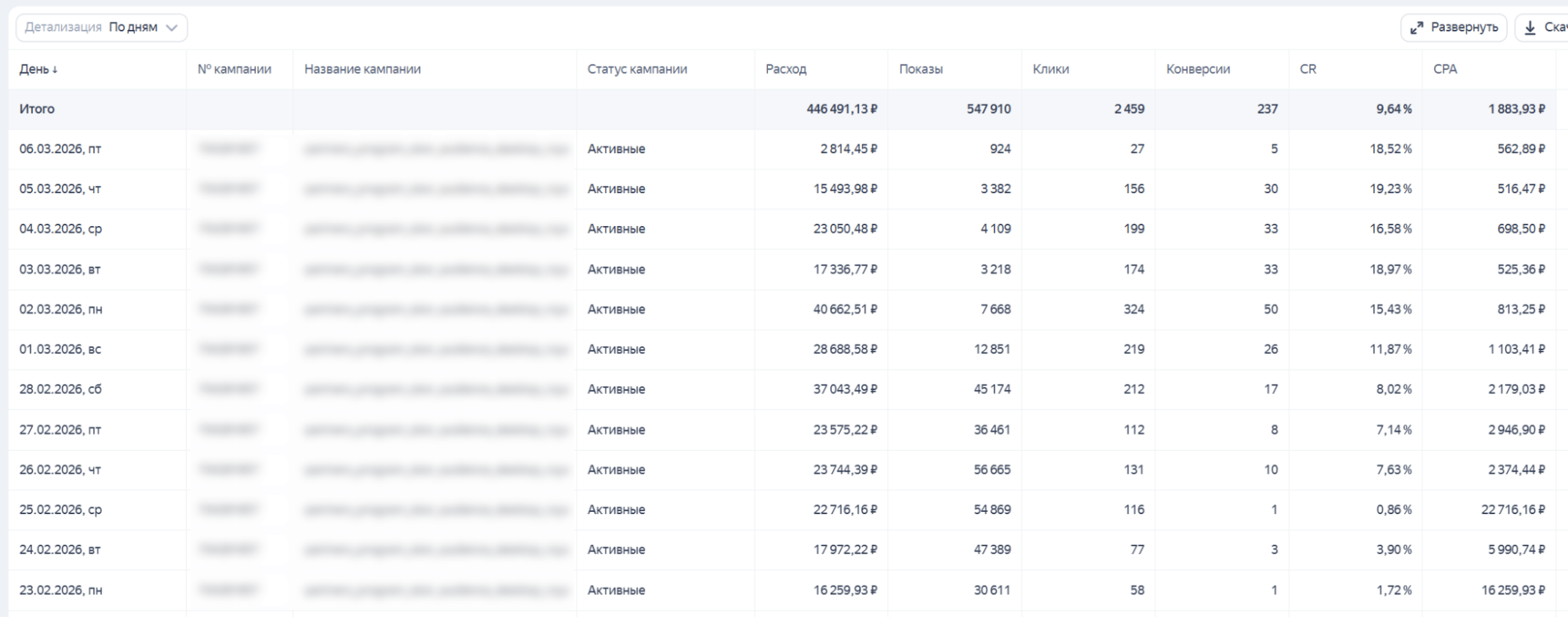Click the Показы column header
This screenshot has height=617, width=1568.
(921, 69)
